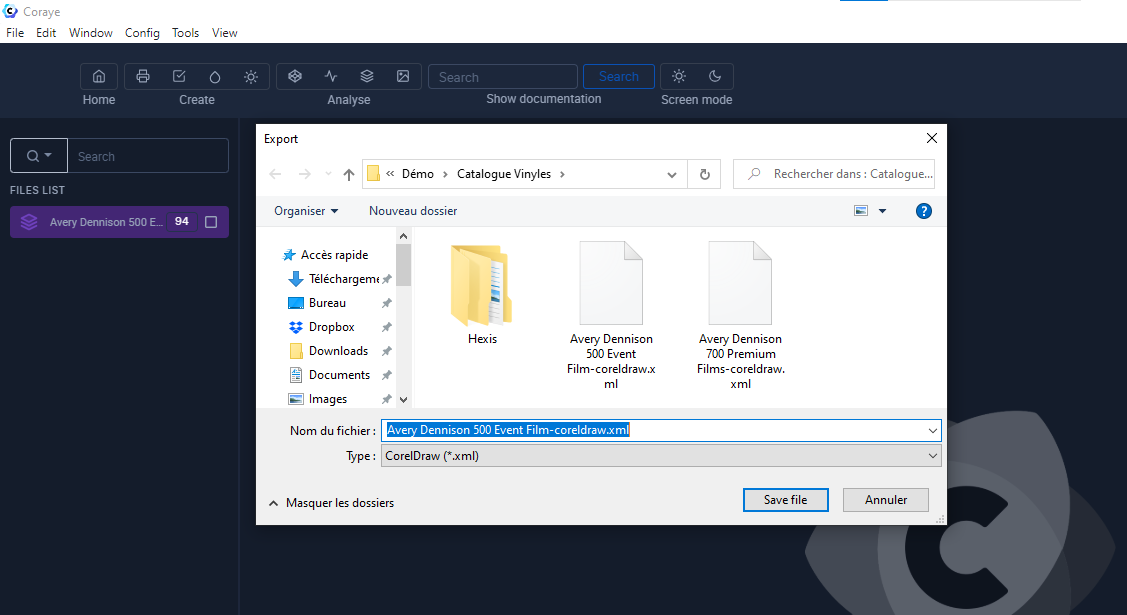Click the sun-shaped icon in Create group
The height and width of the screenshot is (615, 1127).
tap(251, 77)
